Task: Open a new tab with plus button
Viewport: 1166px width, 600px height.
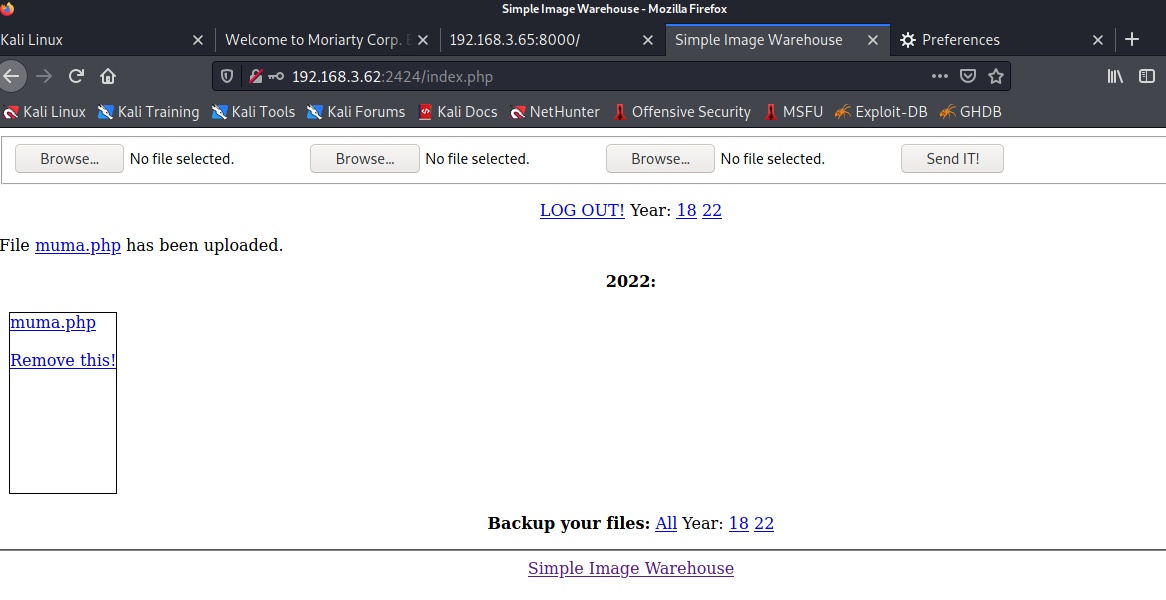Action: [x=1132, y=39]
